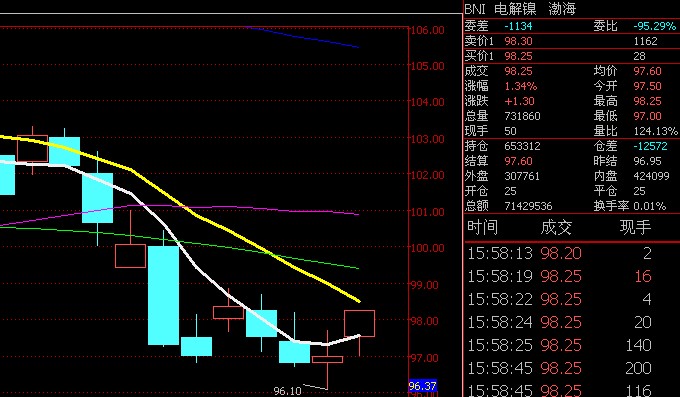Click the latest red hollow candlestick
This screenshot has height=397, width=680.
pyautogui.click(x=360, y=323)
